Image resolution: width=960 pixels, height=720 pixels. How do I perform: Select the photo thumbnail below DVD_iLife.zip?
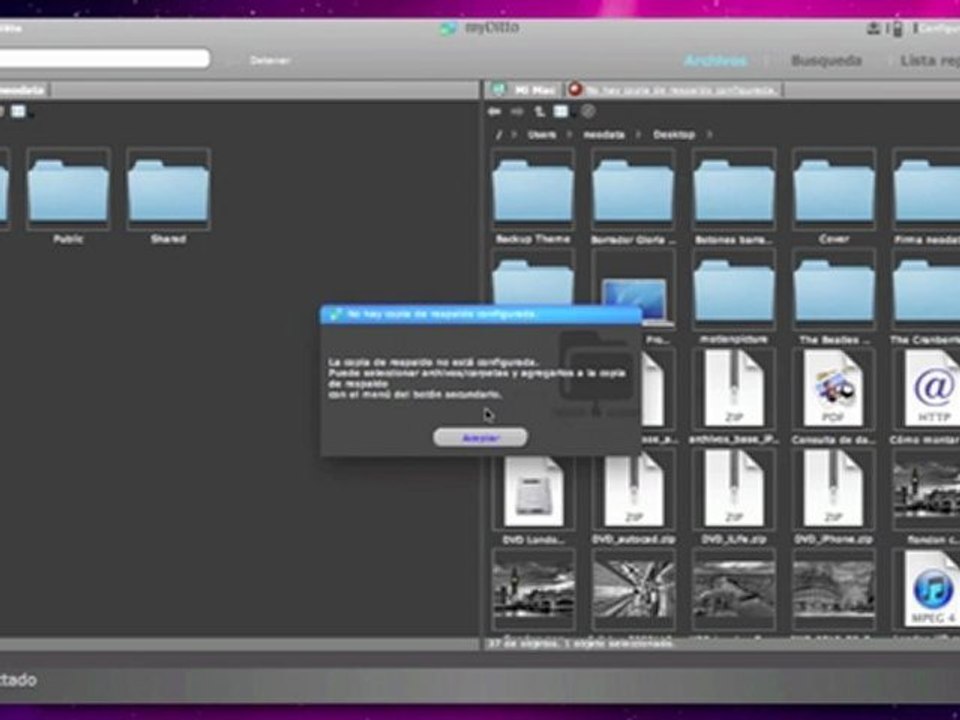pyautogui.click(x=733, y=591)
